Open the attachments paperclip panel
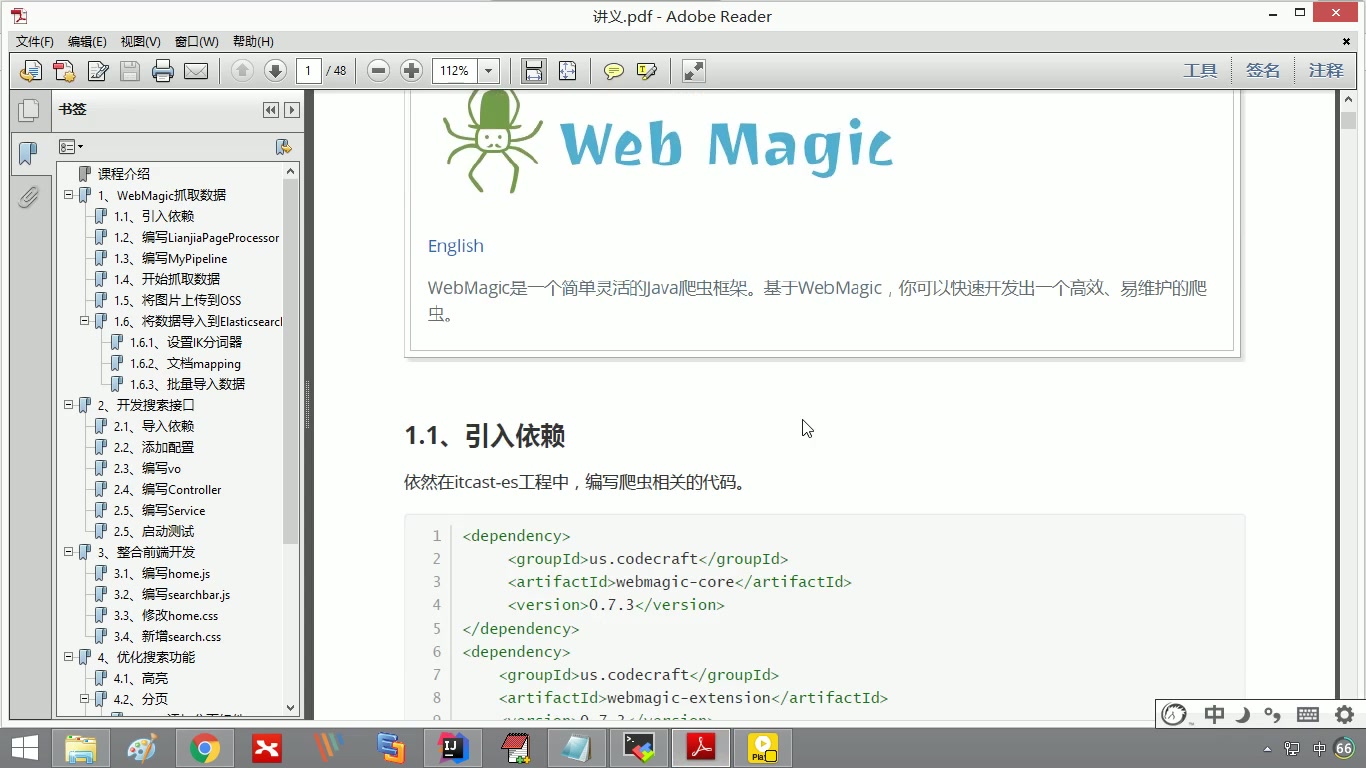This screenshot has width=1366, height=768. [28, 196]
